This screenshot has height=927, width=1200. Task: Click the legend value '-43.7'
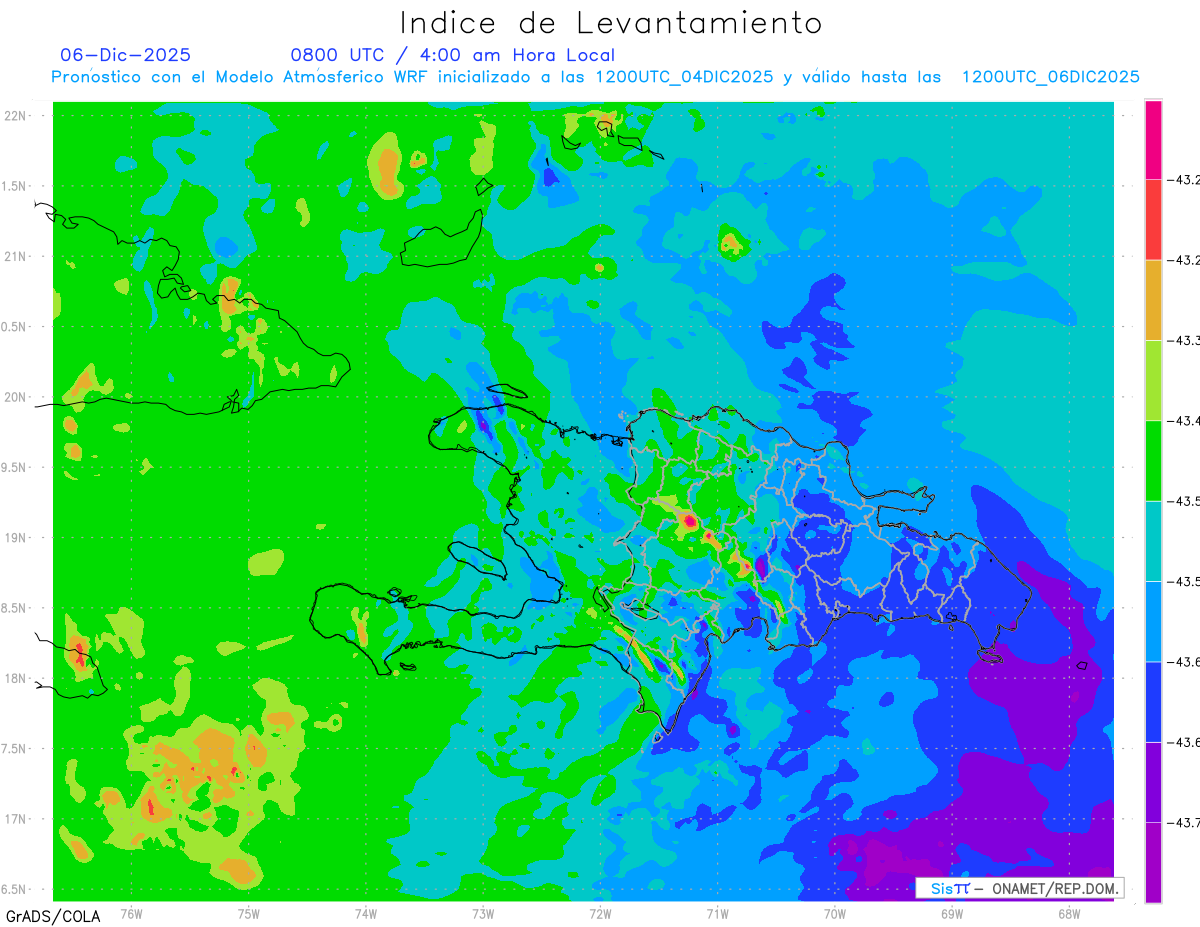(1186, 822)
